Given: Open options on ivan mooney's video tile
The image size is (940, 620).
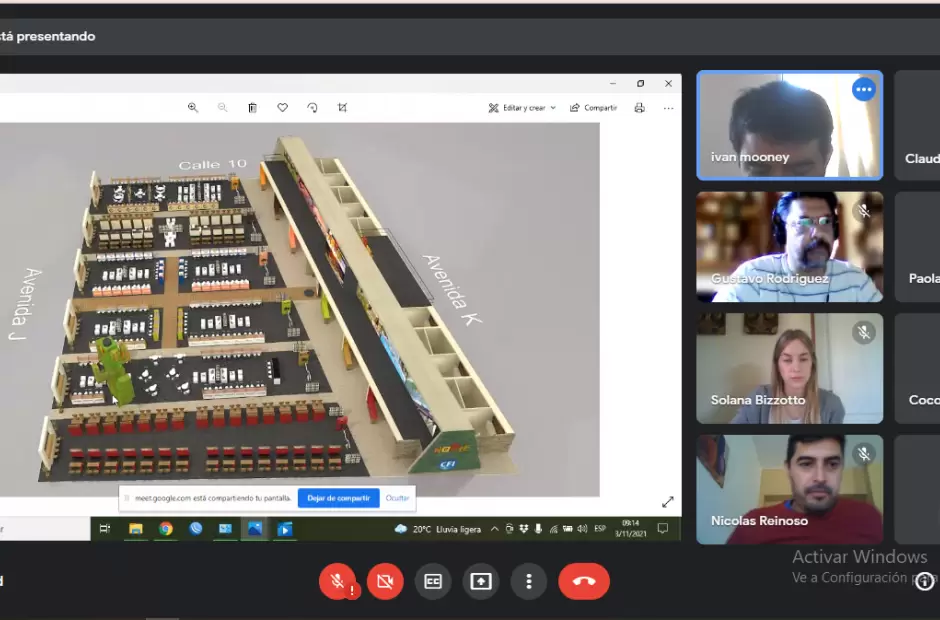Looking at the screenshot, I should click(864, 90).
